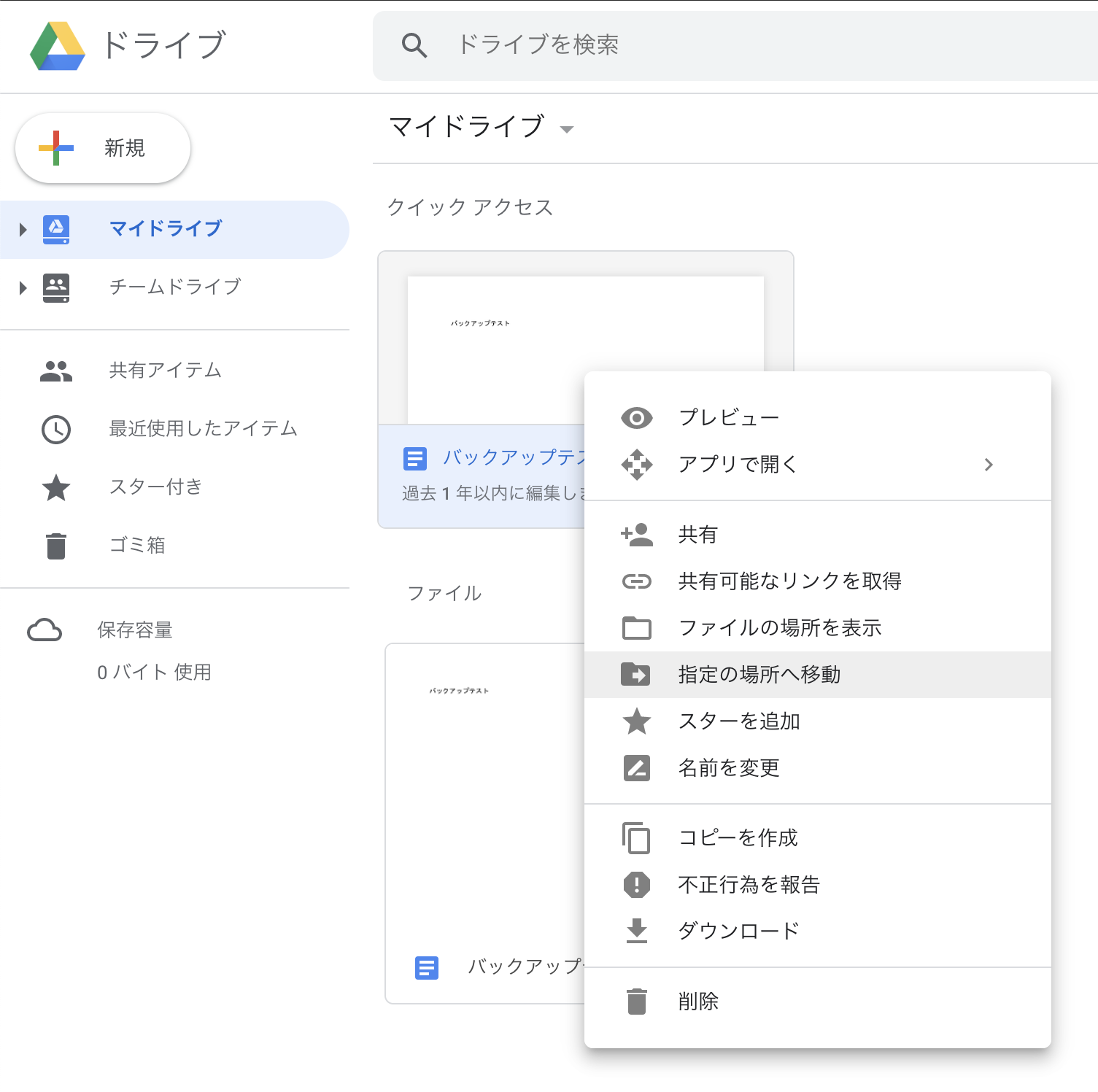1098x1092 pixels.
Task: Click the cloud icon for 保存容量
Action: tap(45, 630)
